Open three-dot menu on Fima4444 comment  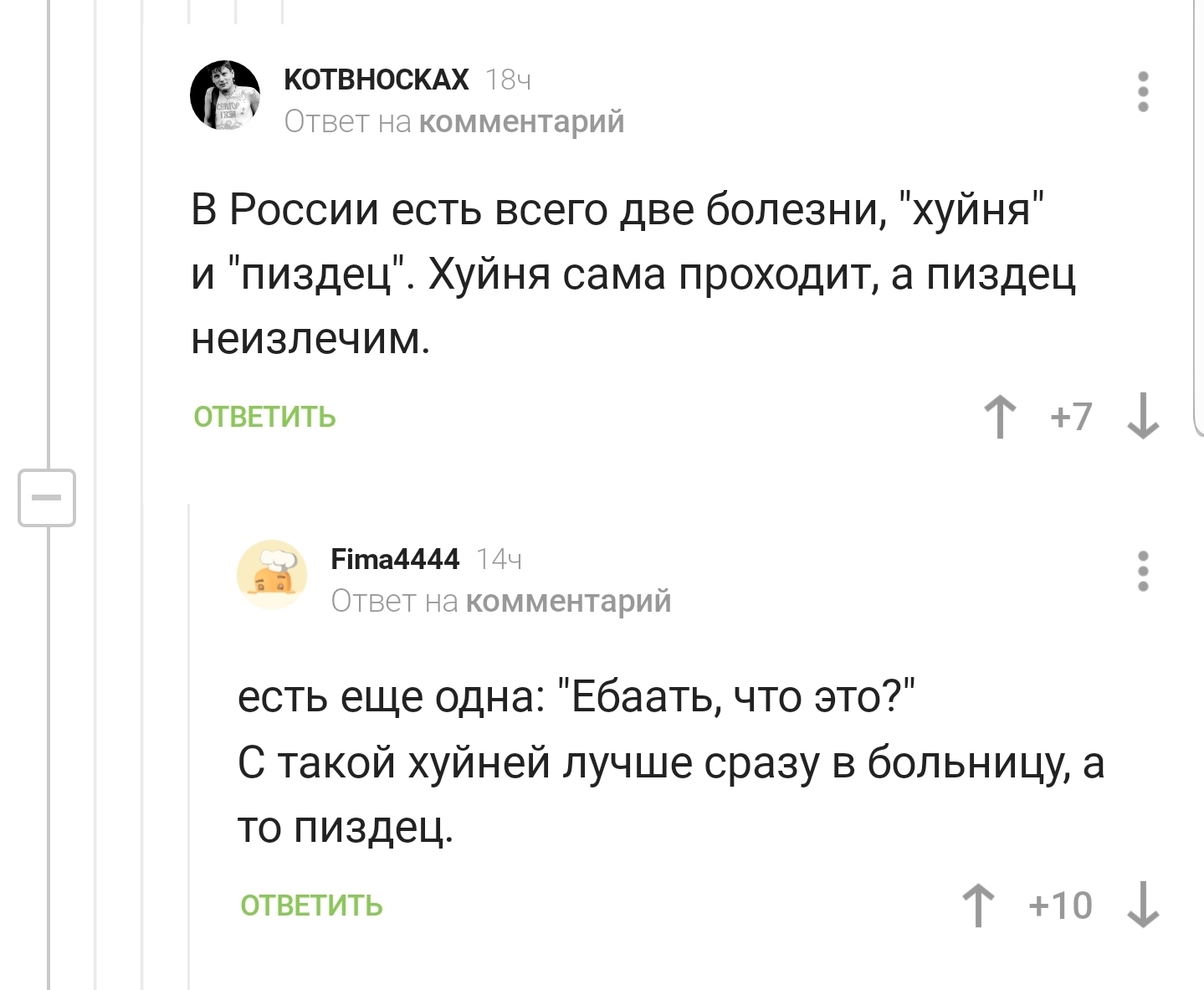(1144, 572)
